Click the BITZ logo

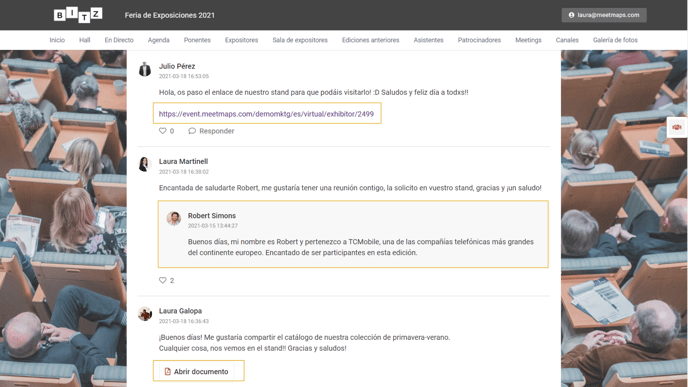click(x=78, y=14)
